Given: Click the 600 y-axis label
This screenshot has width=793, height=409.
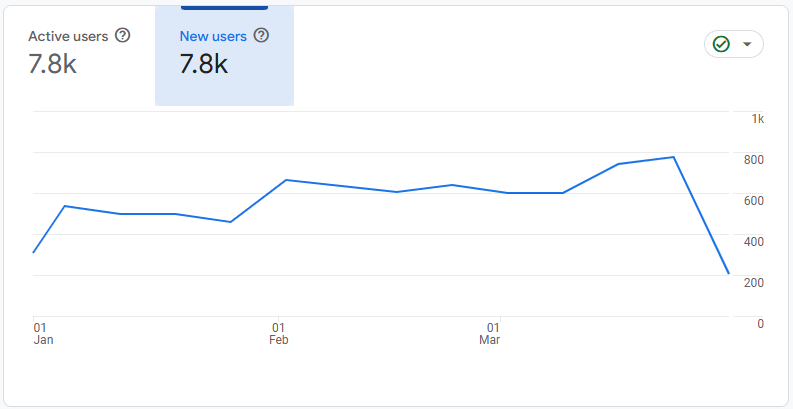Looking at the screenshot, I should click(754, 201).
